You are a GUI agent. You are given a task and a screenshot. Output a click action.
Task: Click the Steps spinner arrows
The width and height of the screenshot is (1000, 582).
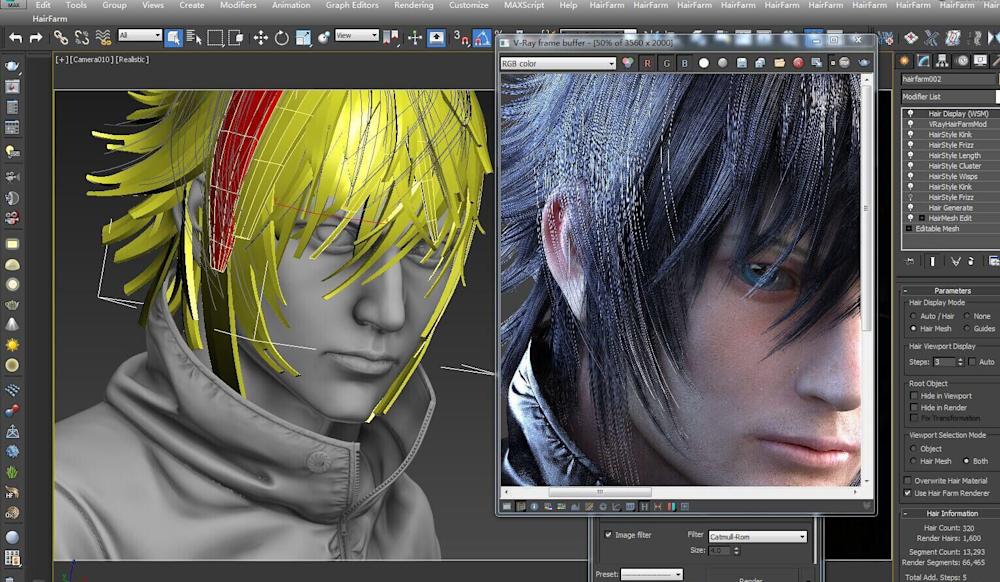pyautogui.click(x=960, y=361)
